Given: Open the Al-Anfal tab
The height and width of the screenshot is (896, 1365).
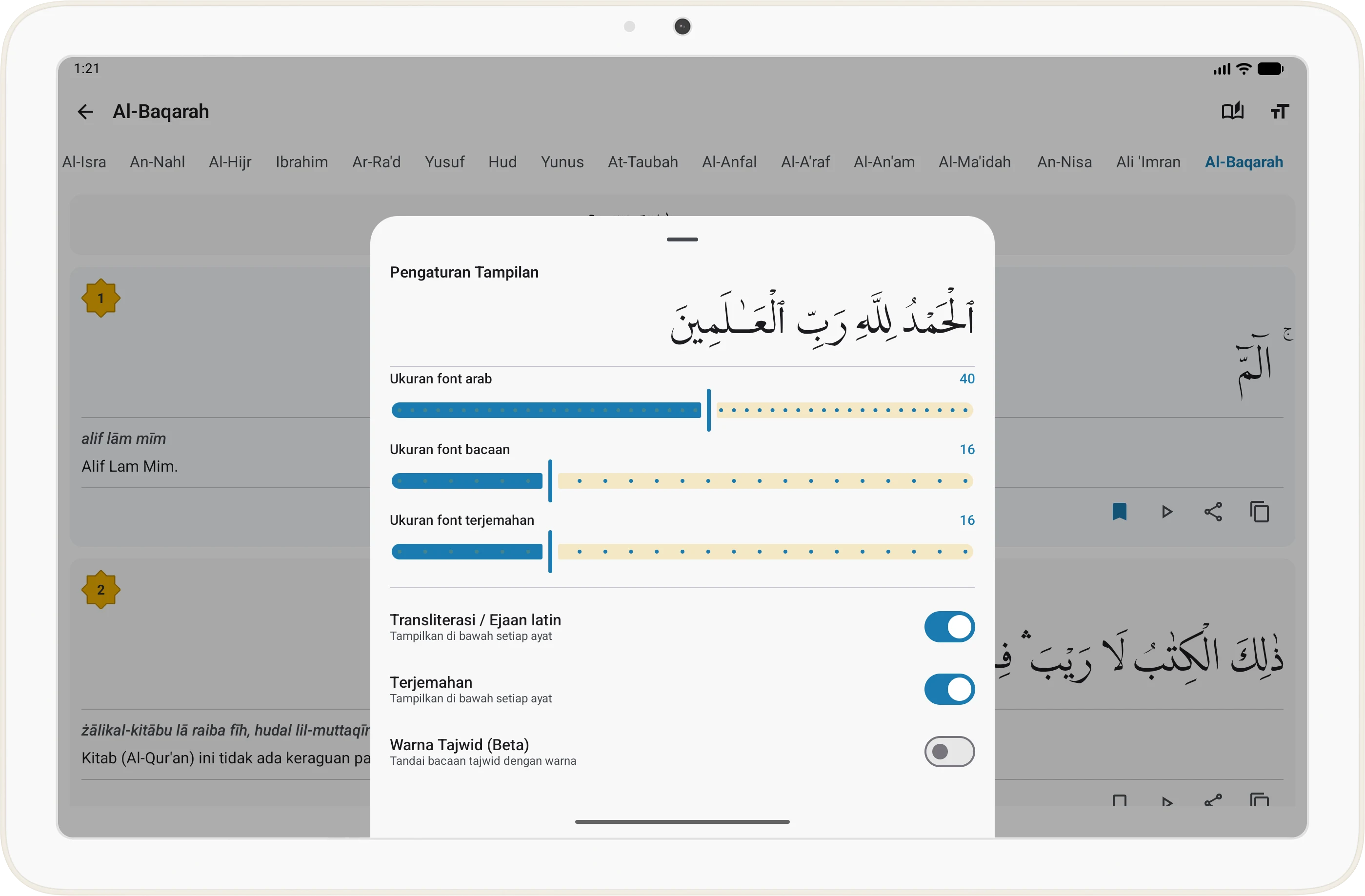Looking at the screenshot, I should pos(729,162).
